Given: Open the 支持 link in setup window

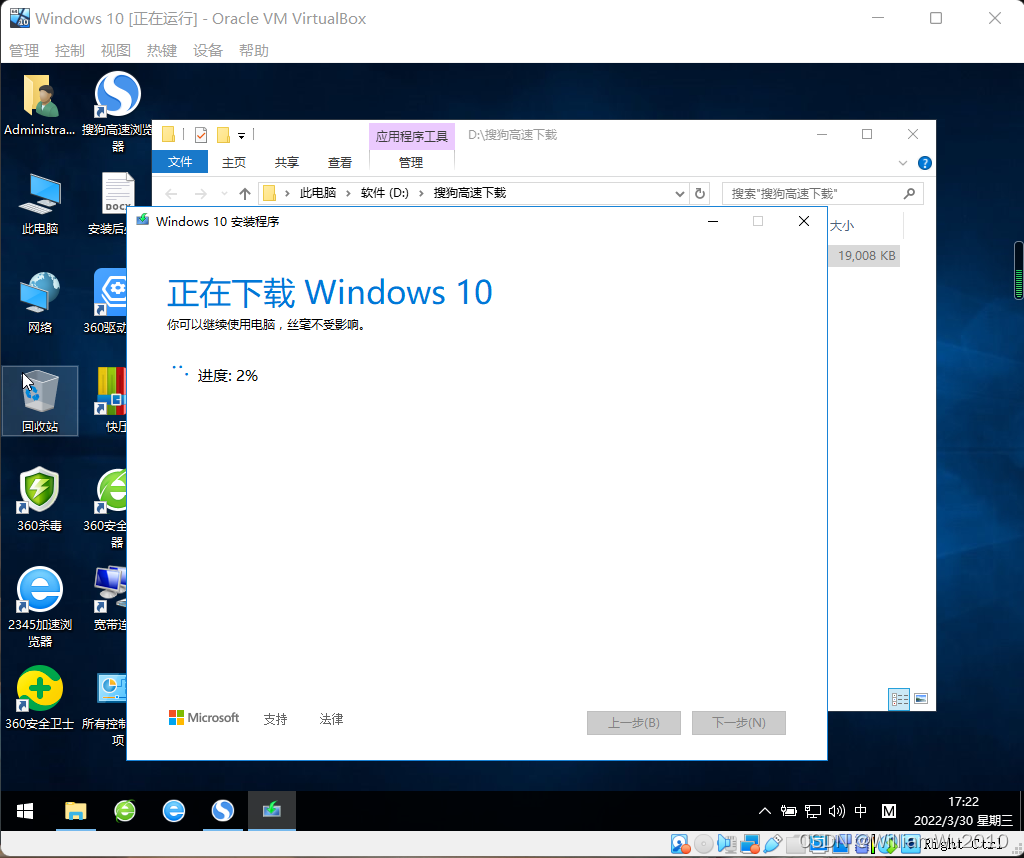Looking at the screenshot, I should click(x=276, y=718).
